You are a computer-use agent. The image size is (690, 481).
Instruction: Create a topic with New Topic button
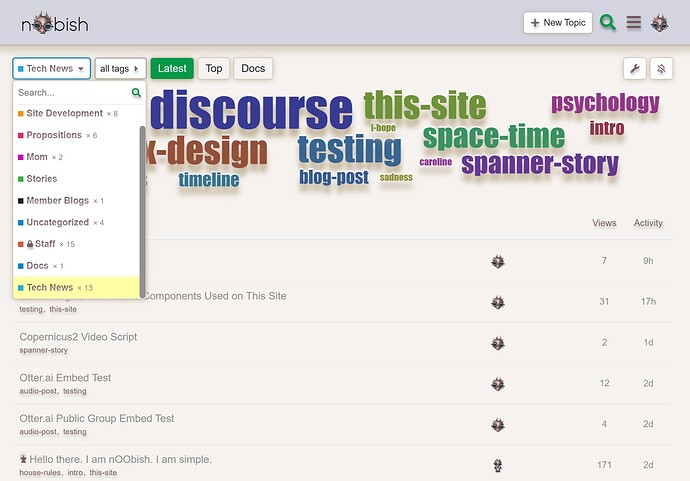click(558, 22)
